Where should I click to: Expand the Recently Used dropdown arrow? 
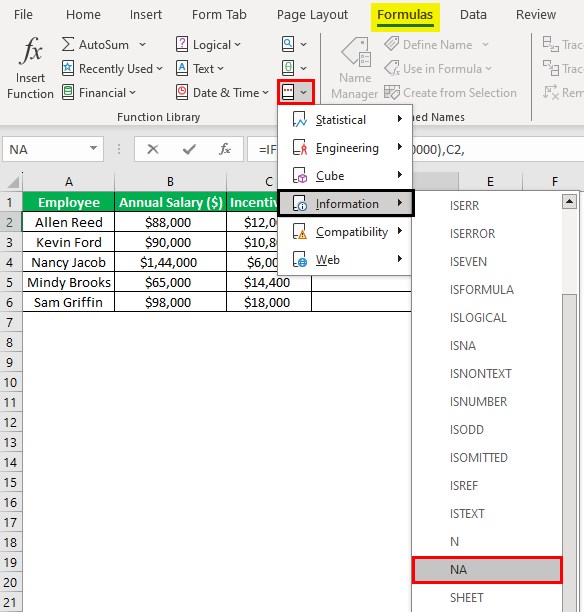click(x=159, y=69)
